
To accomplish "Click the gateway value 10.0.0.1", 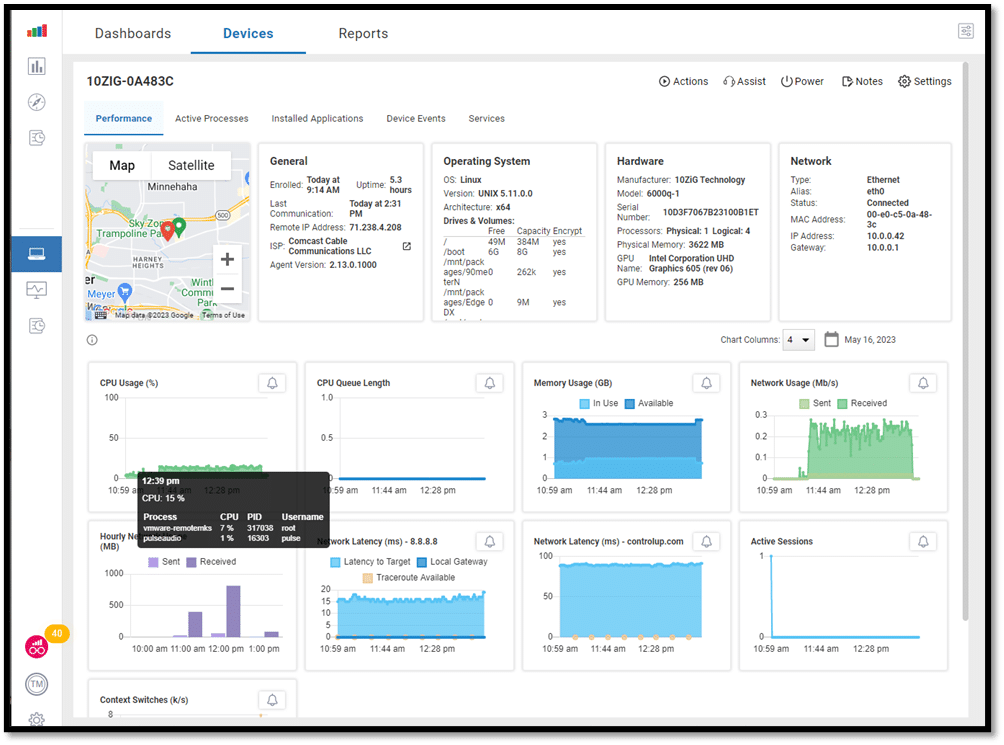I will tap(883, 248).
